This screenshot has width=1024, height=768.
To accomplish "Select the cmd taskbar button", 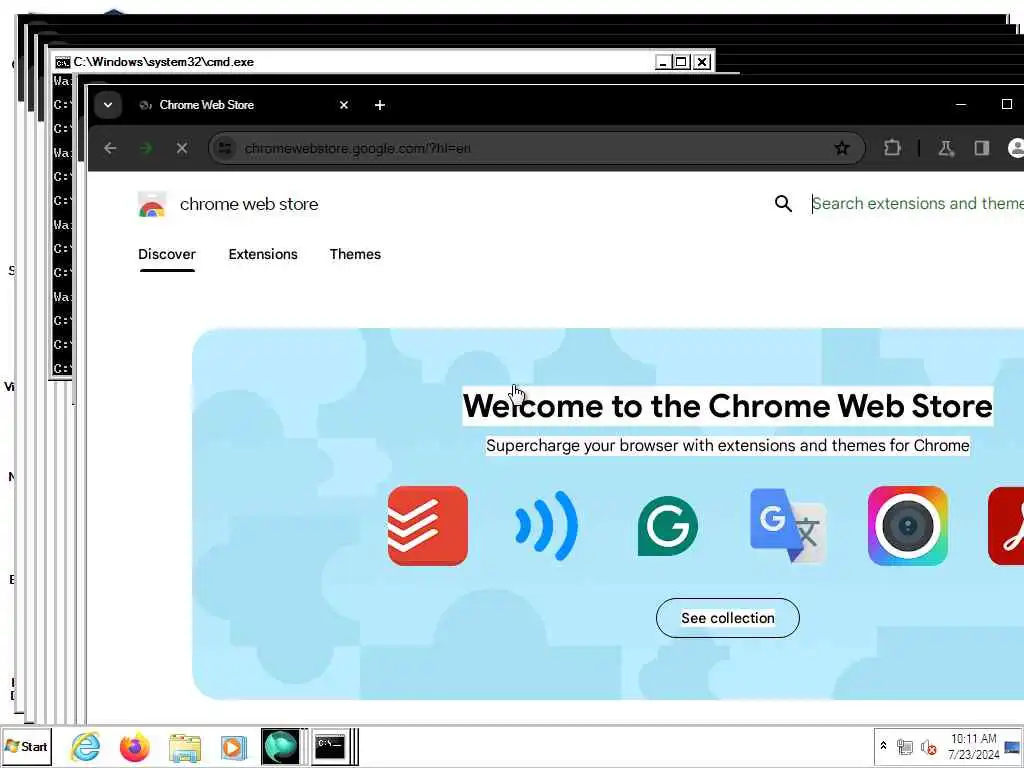I will (330, 746).
